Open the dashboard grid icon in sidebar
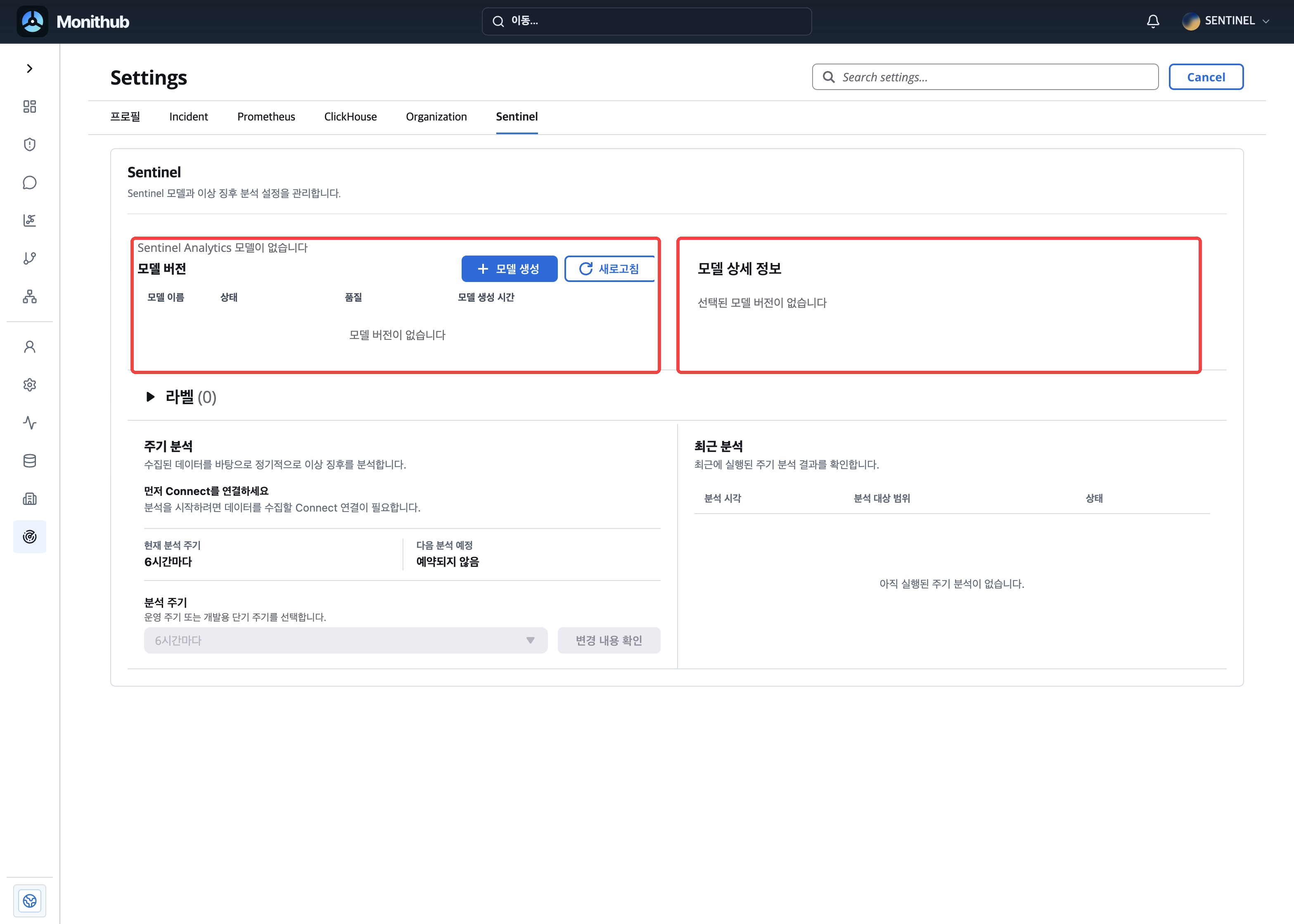1294x924 pixels. (30, 107)
